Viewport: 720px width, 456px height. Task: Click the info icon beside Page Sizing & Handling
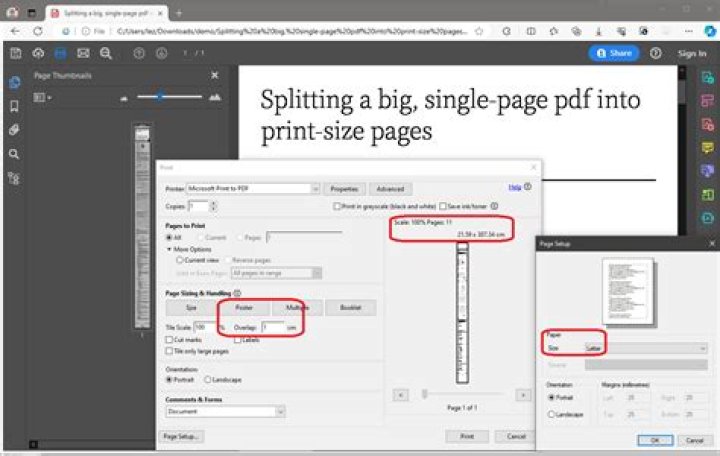click(237, 293)
